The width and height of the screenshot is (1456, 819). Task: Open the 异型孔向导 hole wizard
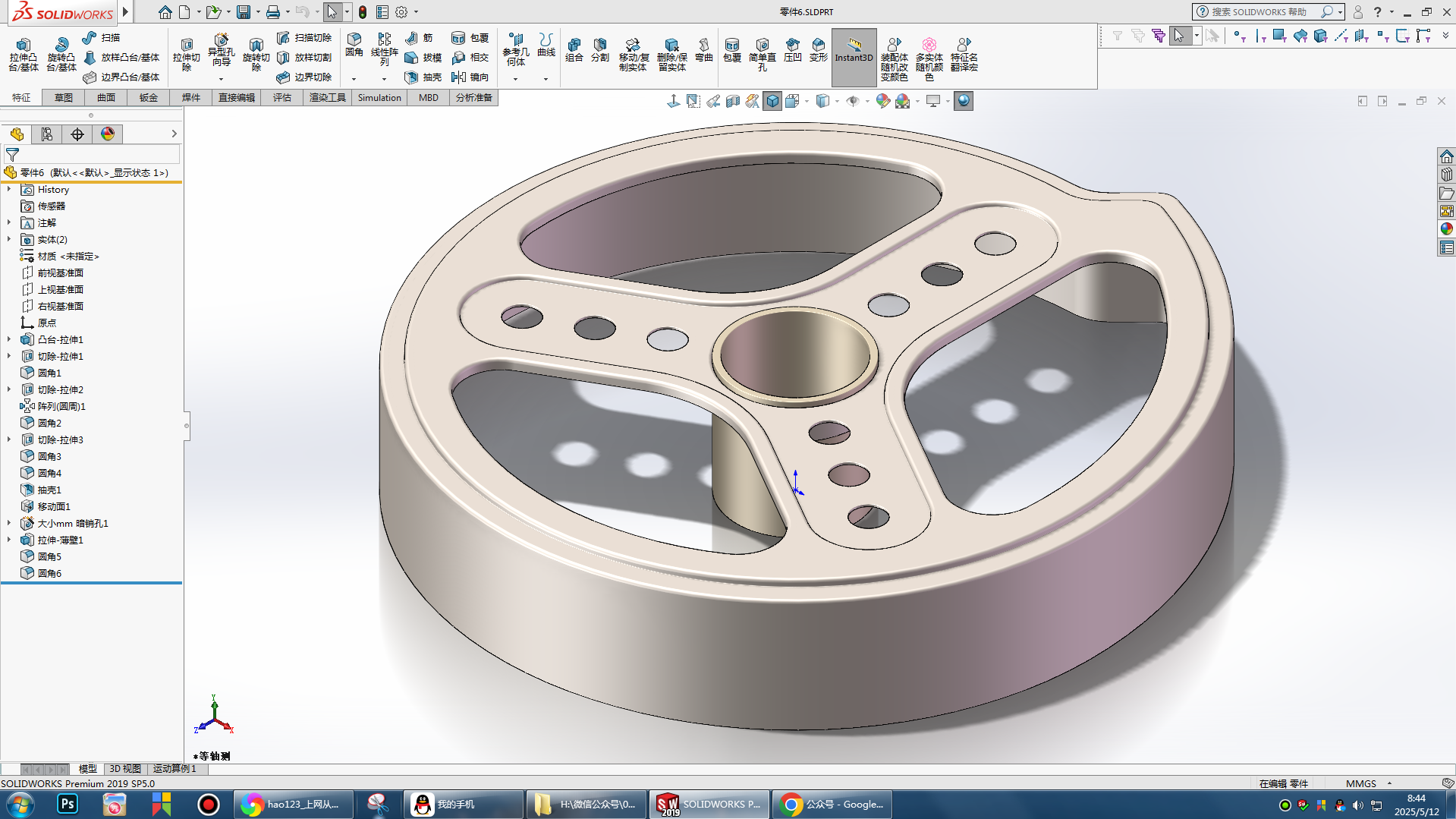point(221,50)
